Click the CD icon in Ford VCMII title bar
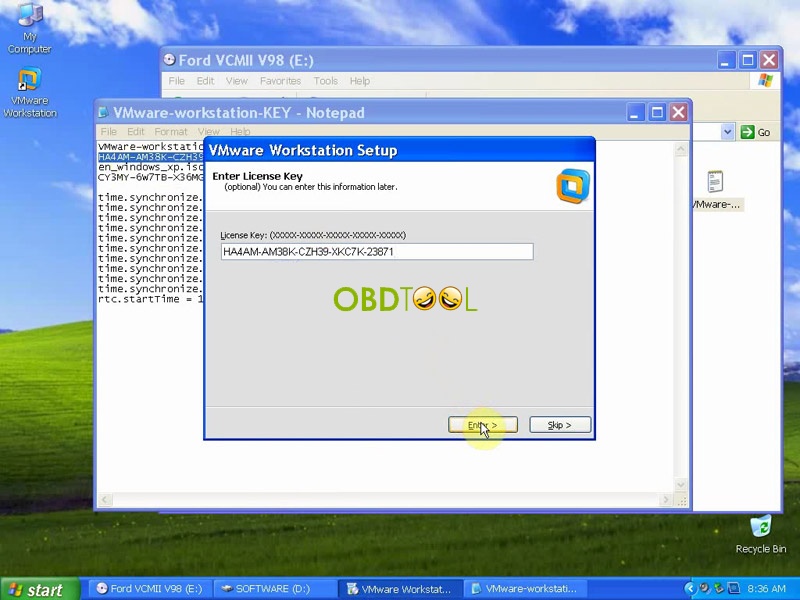 (x=169, y=60)
